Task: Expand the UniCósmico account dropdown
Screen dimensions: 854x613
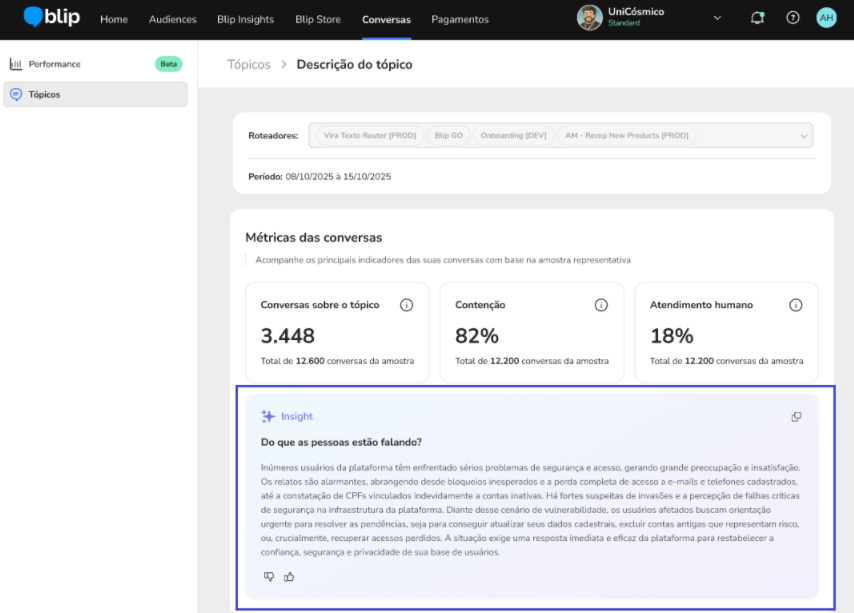Action: (x=716, y=18)
